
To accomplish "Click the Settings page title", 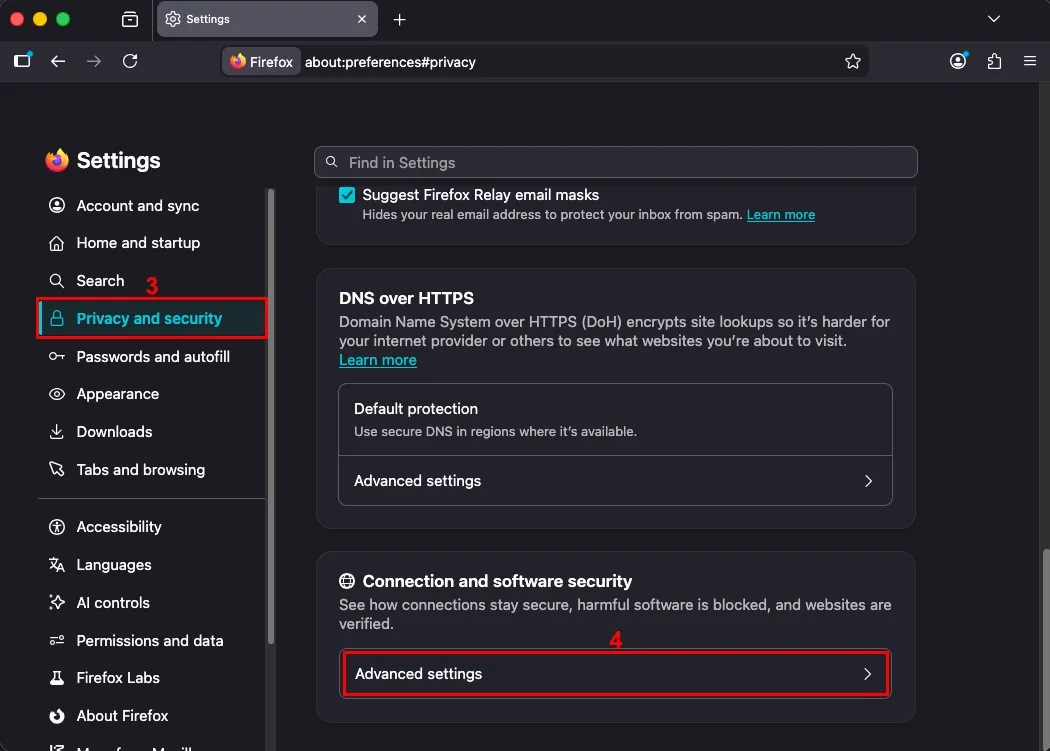I will 118,160.
